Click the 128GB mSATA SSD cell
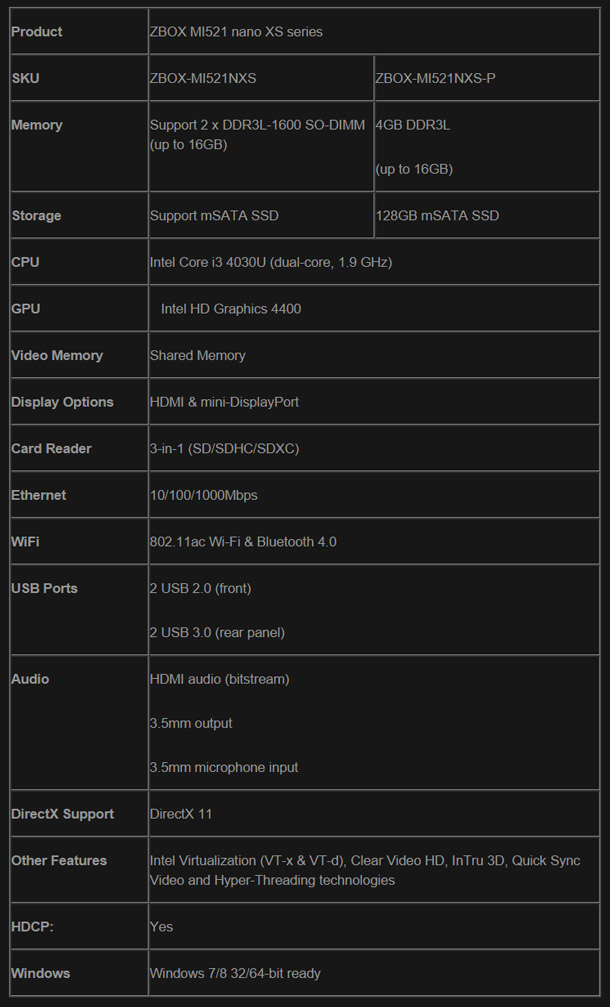610x1007 pixels. 487,215
